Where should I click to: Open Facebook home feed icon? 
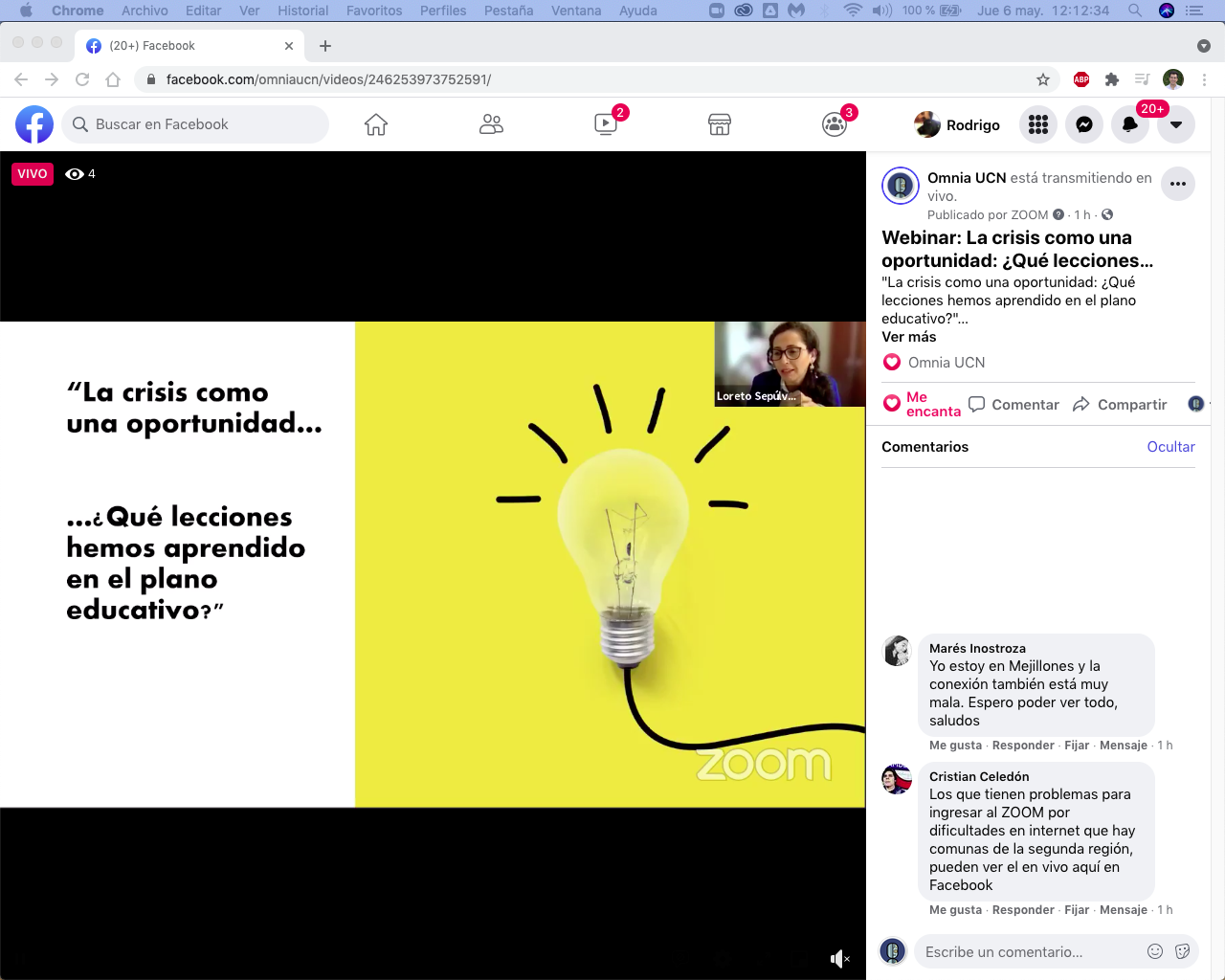pyautogui.click(x=376, y=124)
